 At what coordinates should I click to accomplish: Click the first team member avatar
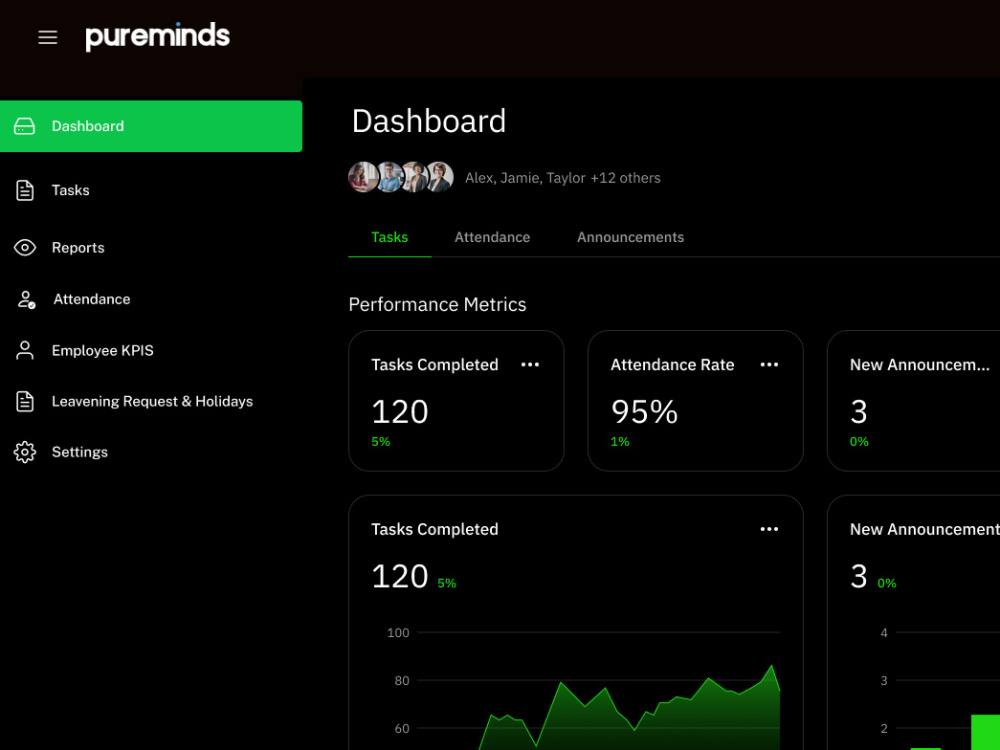pos(362,177)
